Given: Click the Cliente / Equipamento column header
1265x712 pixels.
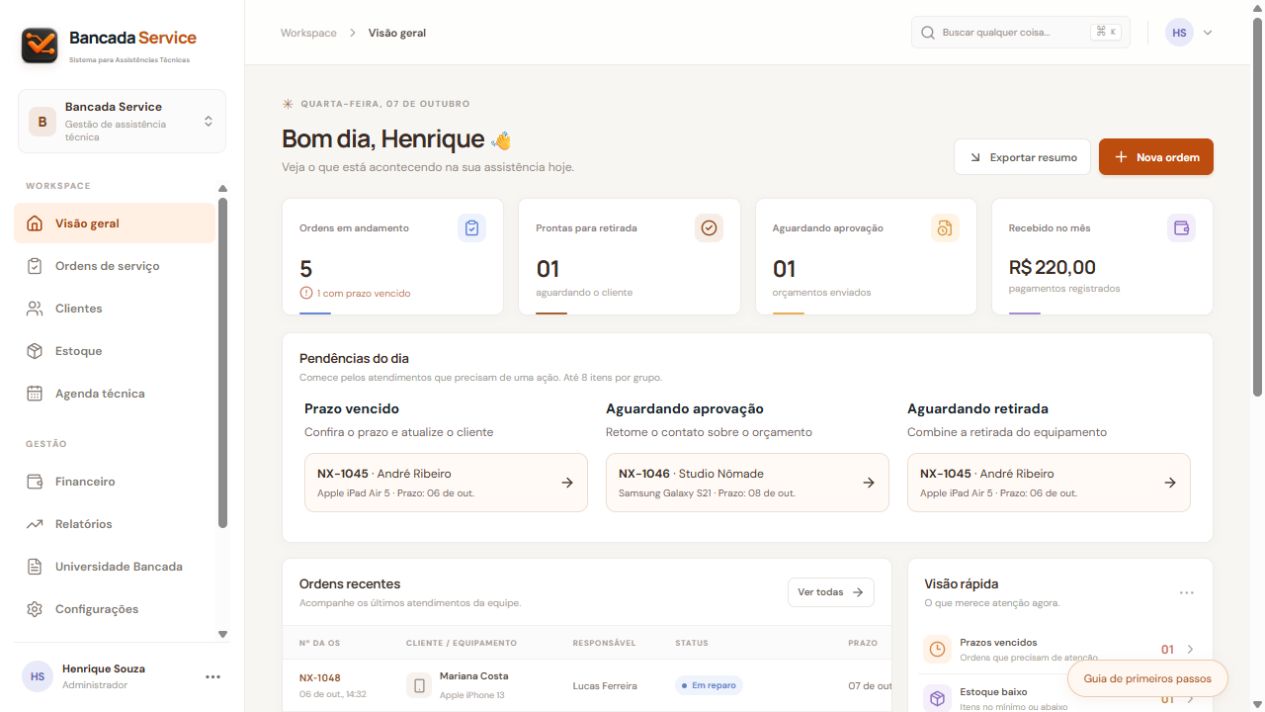Looking at the screenshot, I should 461,643.
